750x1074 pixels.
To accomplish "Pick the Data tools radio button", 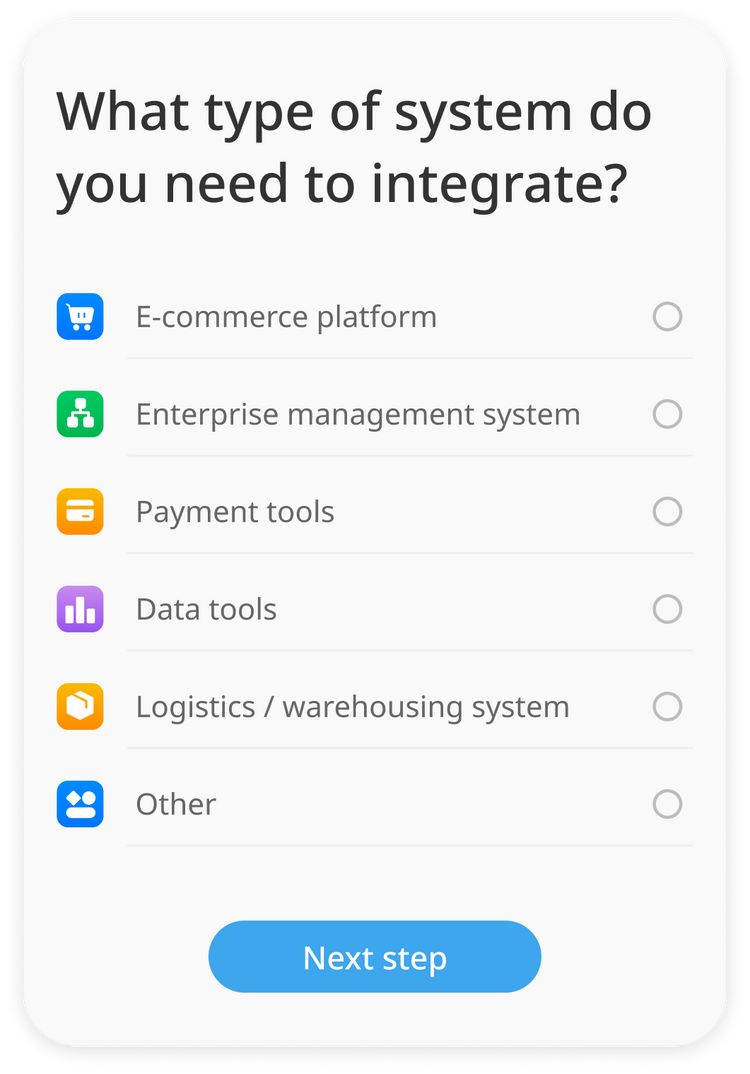I will pyautogui.click(x=667, y=609).
